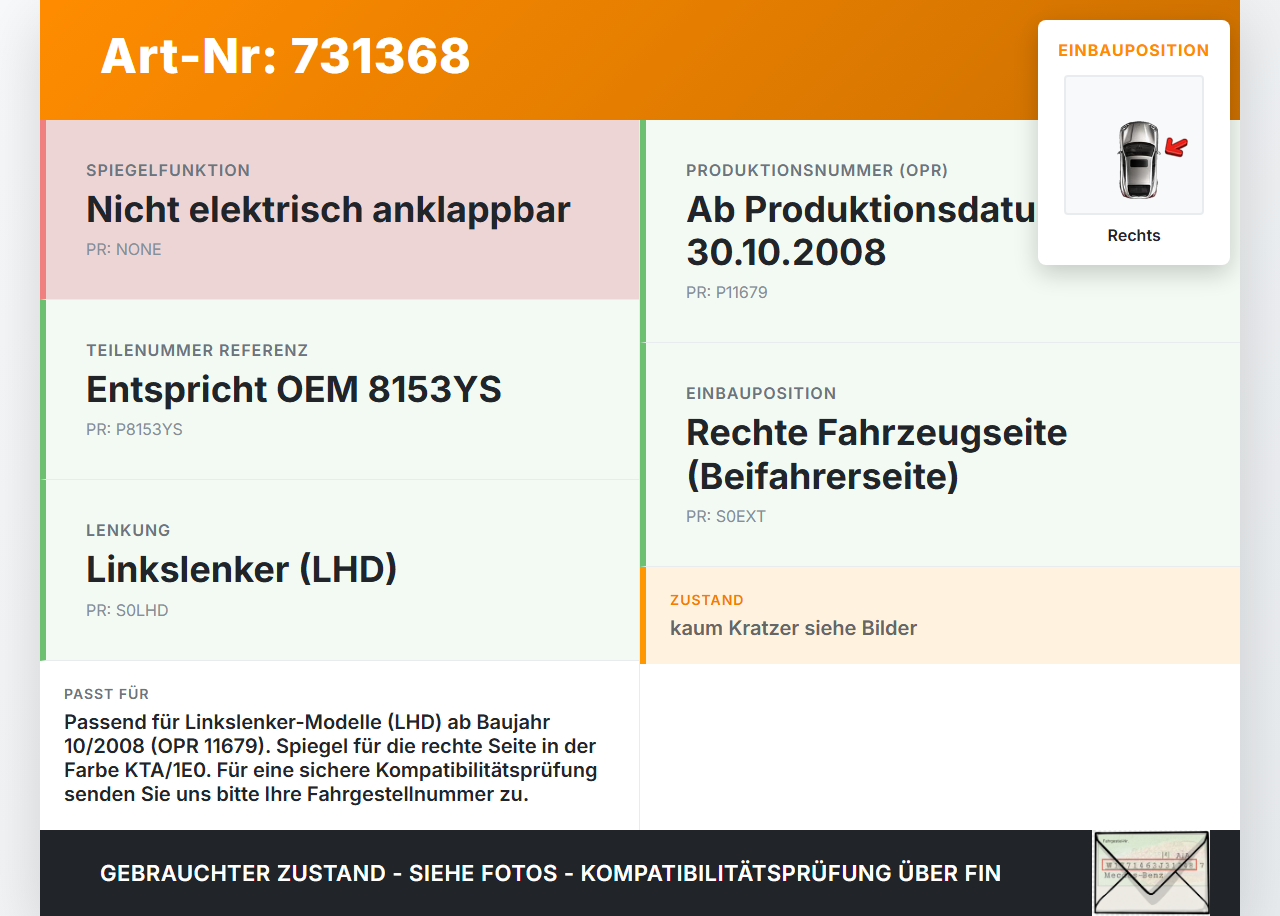The image size is (1280, 916).
Task: Click the orange 'EINBAUPOSITION' card title
Action: click(x=1134, y=50)
